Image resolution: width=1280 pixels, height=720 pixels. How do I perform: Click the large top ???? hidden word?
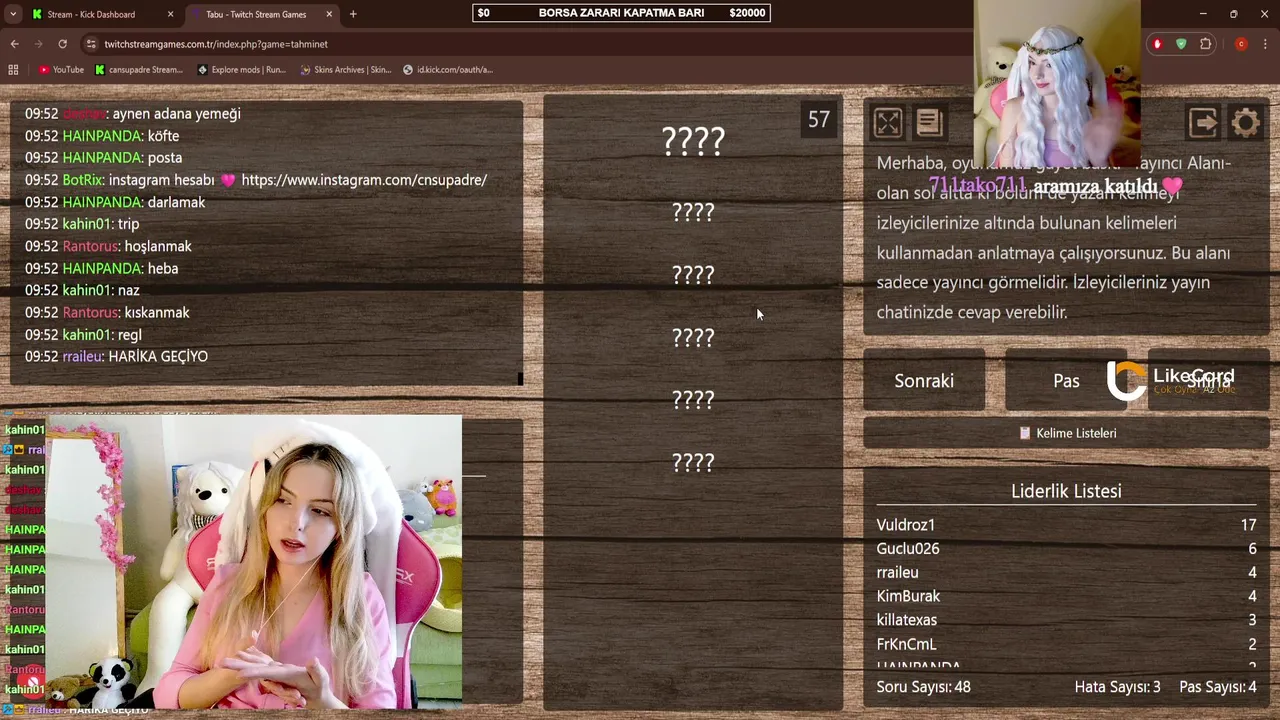[693, 141]
